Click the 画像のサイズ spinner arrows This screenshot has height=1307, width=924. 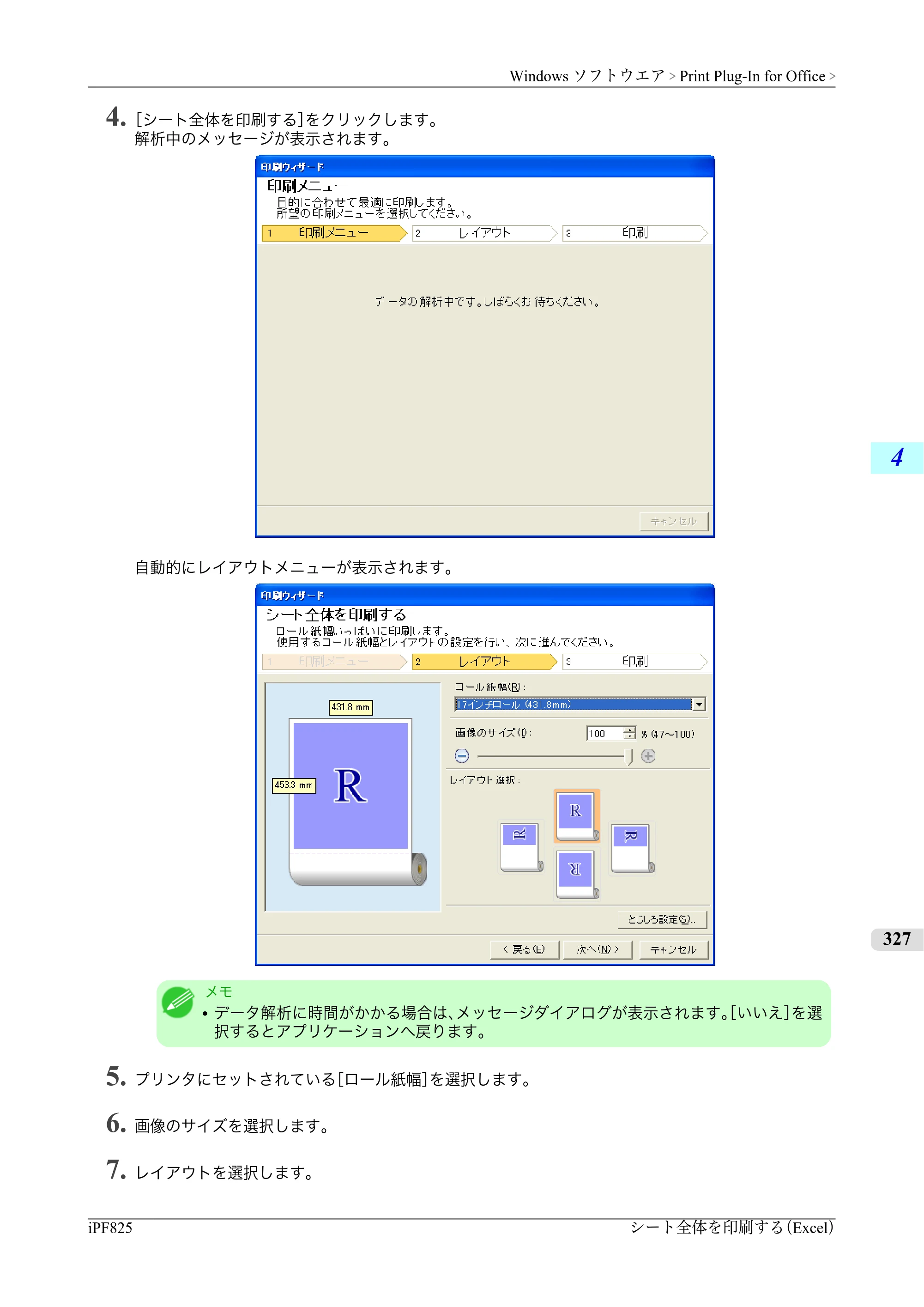click(x=629, y=733)
